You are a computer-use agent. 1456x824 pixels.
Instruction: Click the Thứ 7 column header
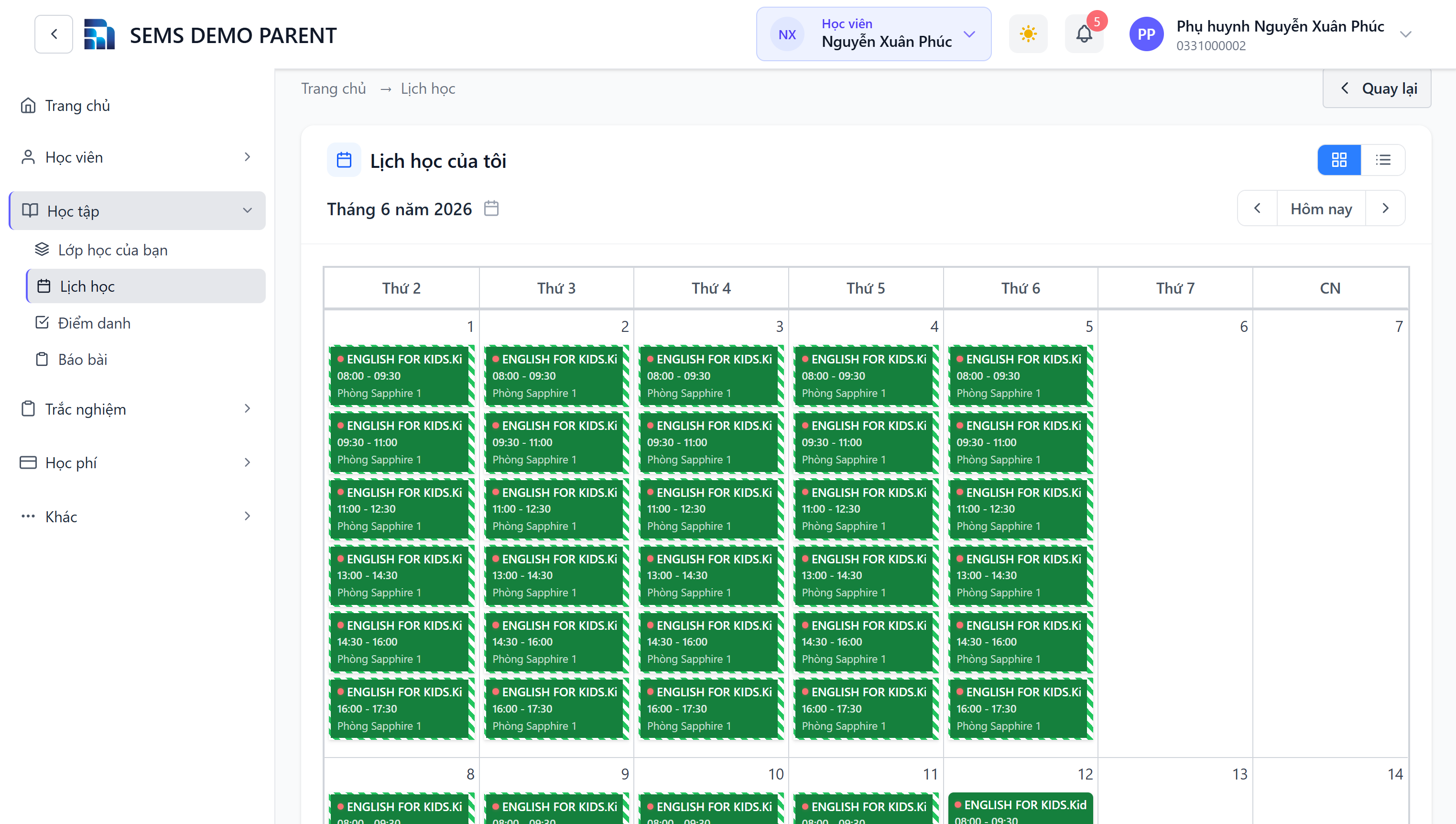[1175, 288]
